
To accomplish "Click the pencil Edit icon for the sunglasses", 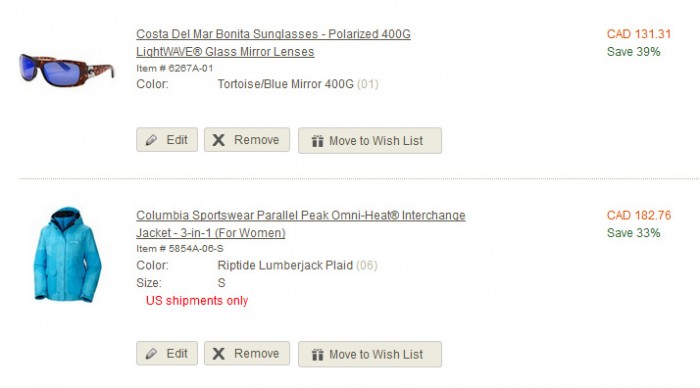I will coord(151,140).
